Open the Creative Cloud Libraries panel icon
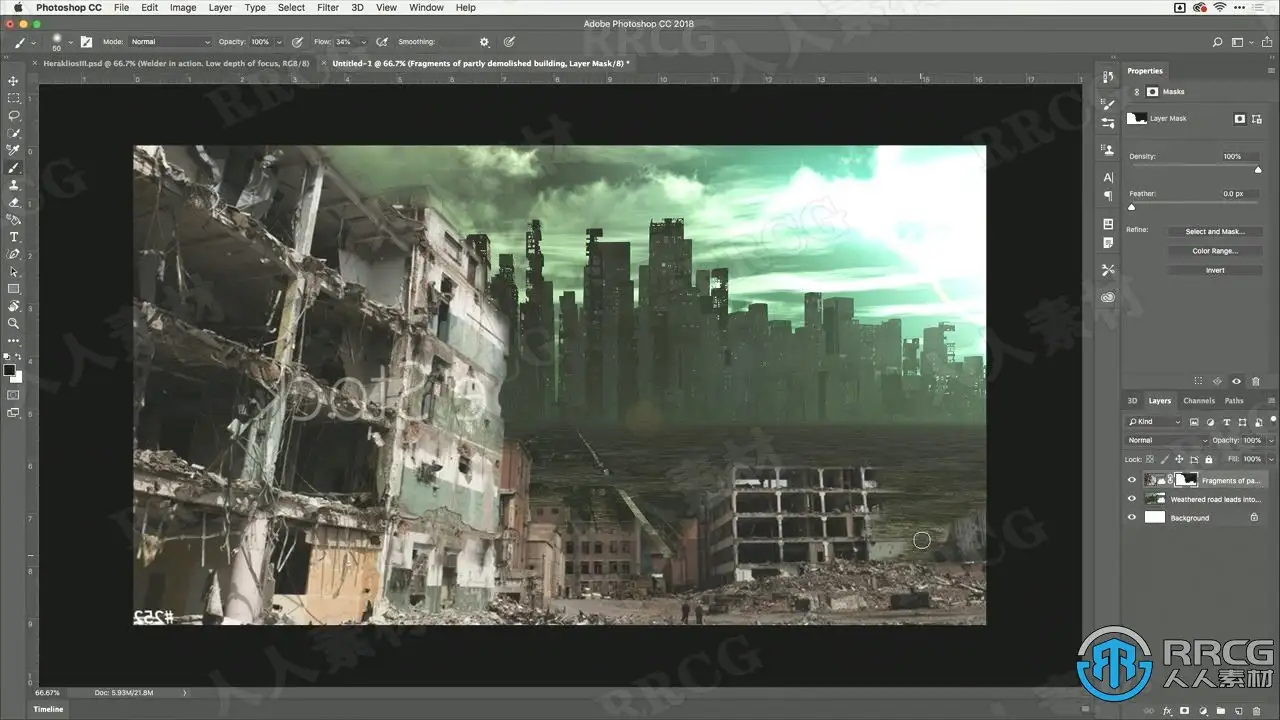1280x720 pixels. [1108, 297]
